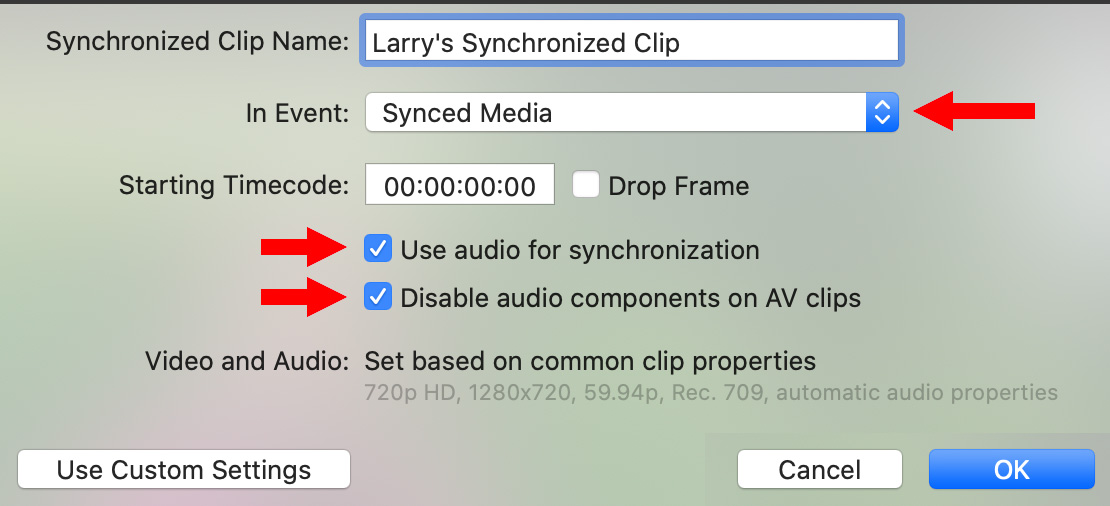
Task: Click red arrow pointing at Use audio checkbox
Action: click(x=304, y=247)
